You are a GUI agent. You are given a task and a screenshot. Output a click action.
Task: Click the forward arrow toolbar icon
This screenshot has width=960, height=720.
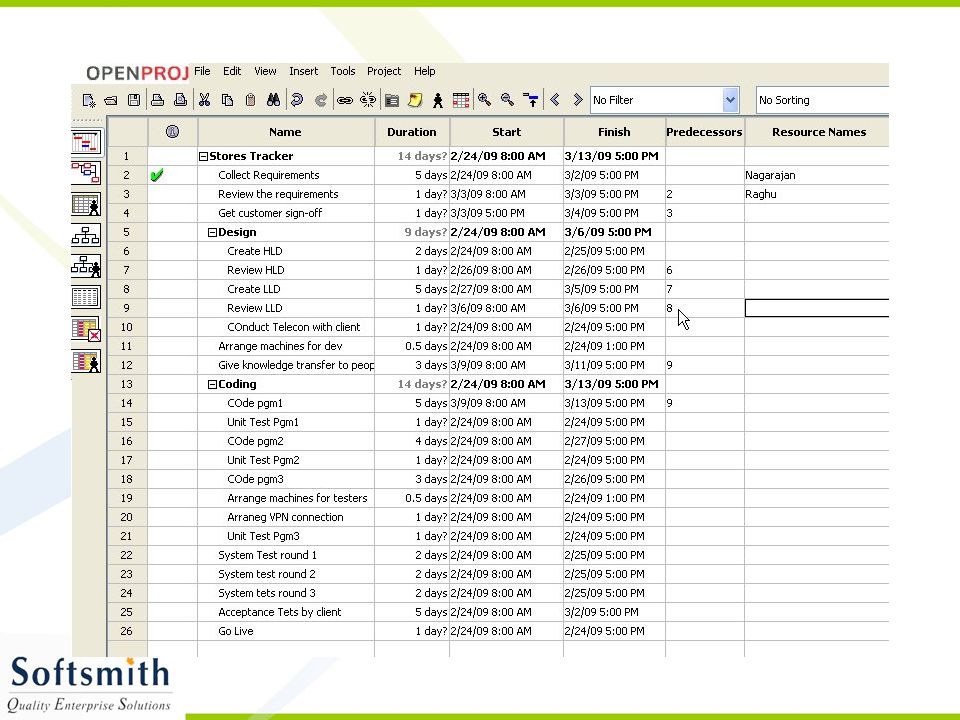pyautogui.click(x=577, y=100)
